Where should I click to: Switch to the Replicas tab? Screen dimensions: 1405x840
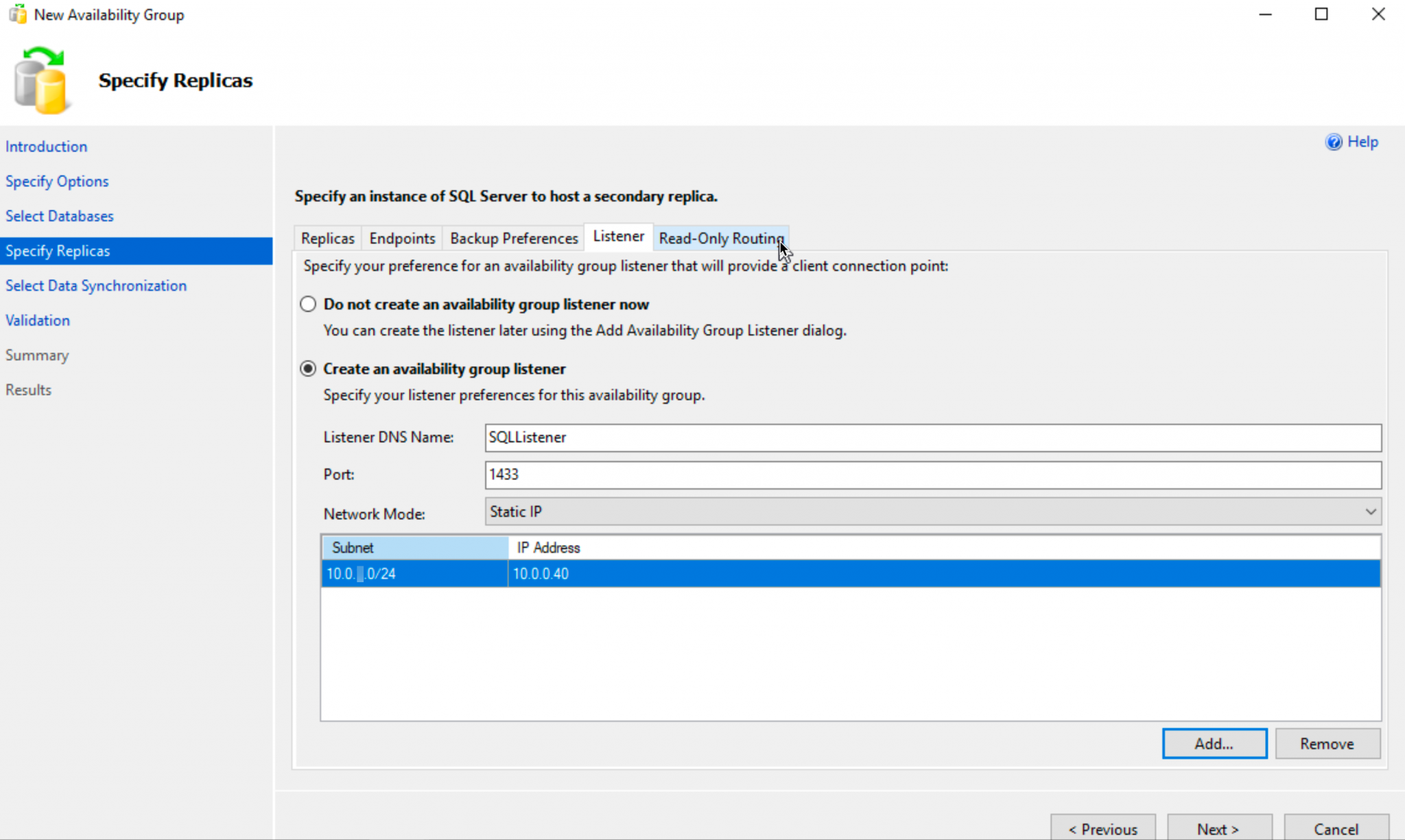(327, 239)
